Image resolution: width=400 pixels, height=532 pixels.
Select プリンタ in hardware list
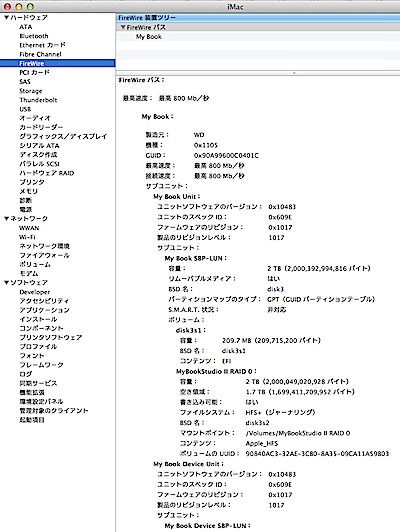coord(32,182)
